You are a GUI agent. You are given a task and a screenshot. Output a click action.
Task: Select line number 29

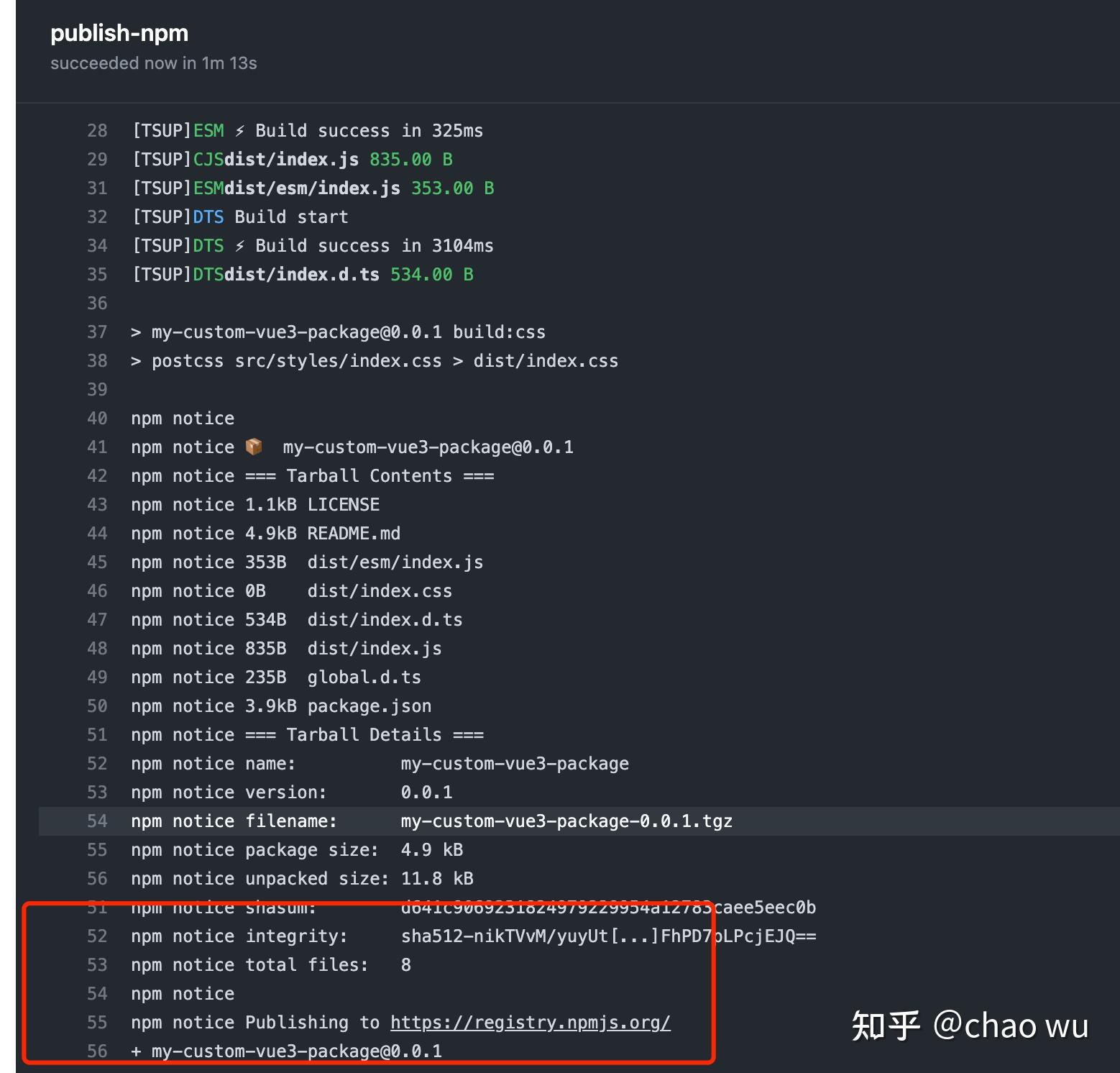coord(97,160)
